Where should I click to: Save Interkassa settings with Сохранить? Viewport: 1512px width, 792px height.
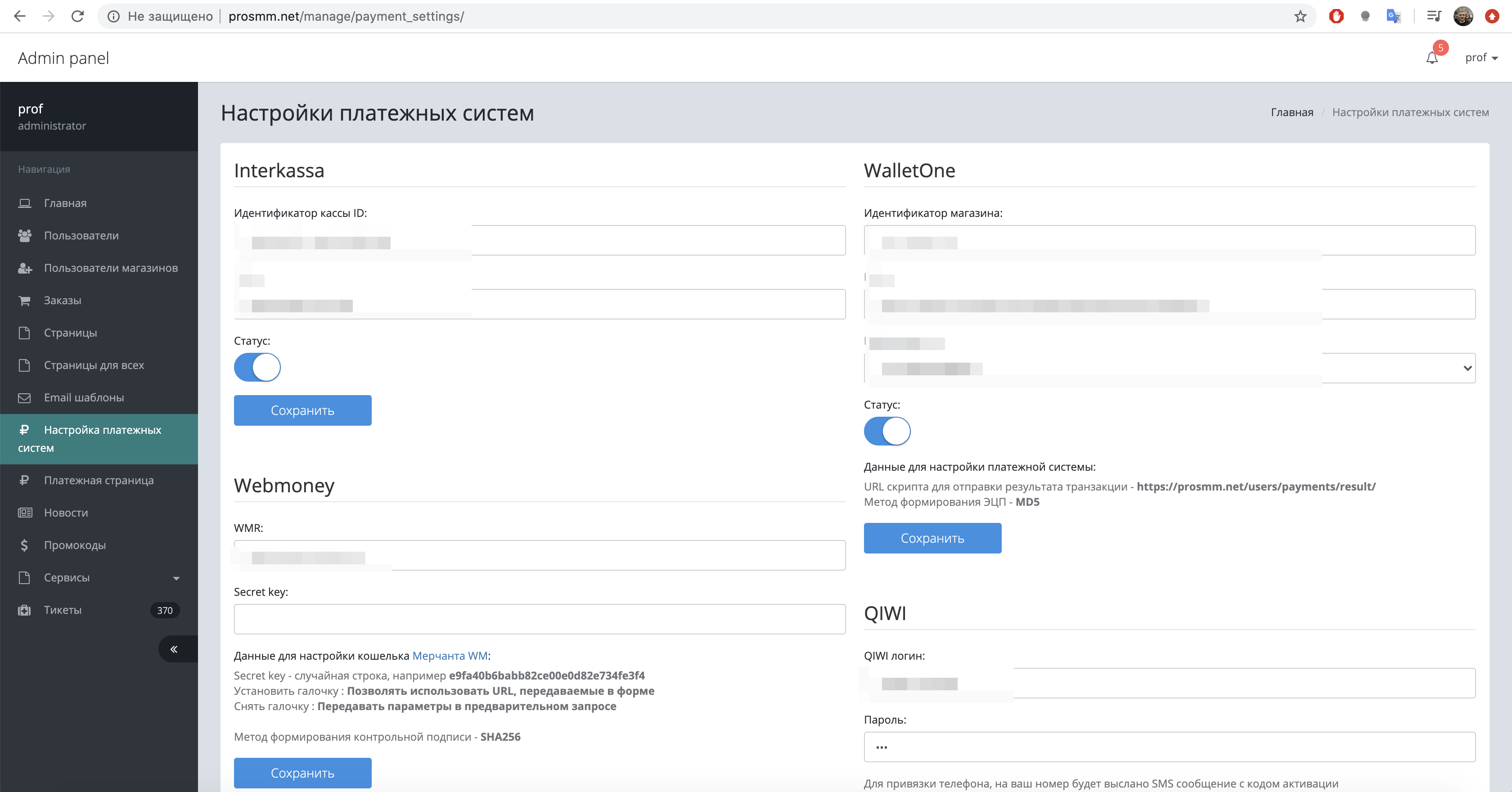[302, 410]
